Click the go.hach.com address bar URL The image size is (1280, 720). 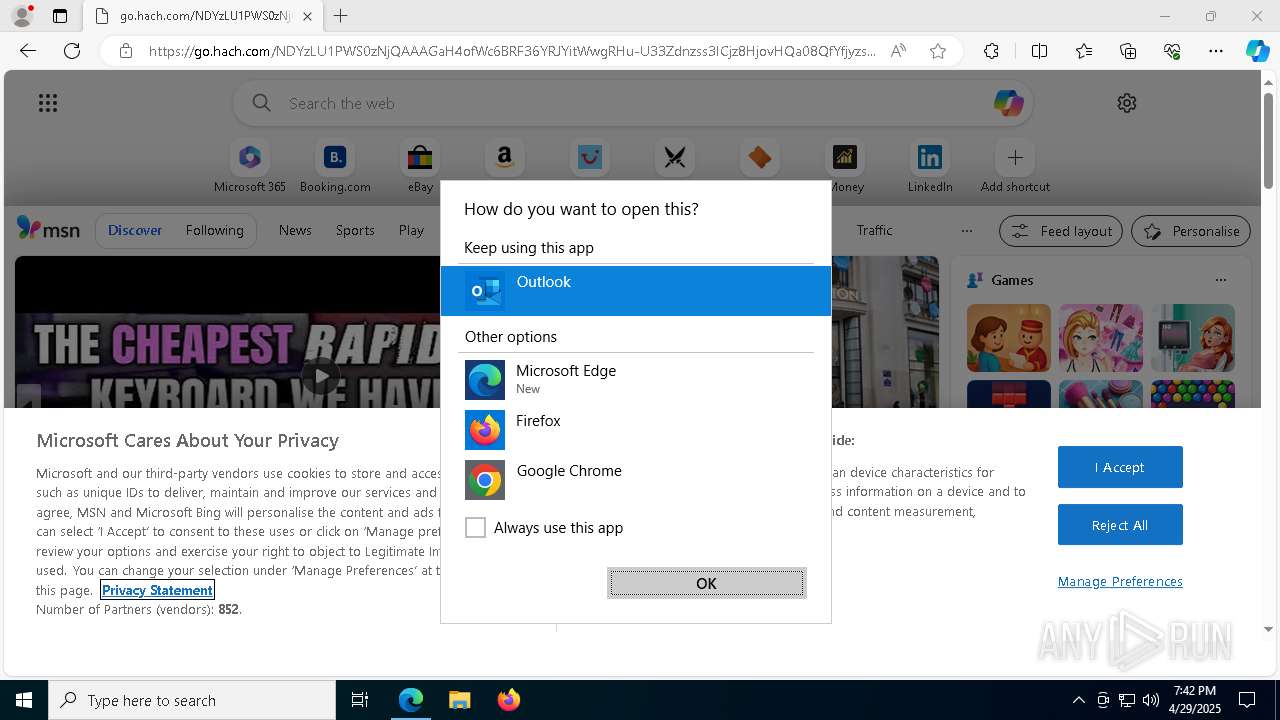coord(512,51)
